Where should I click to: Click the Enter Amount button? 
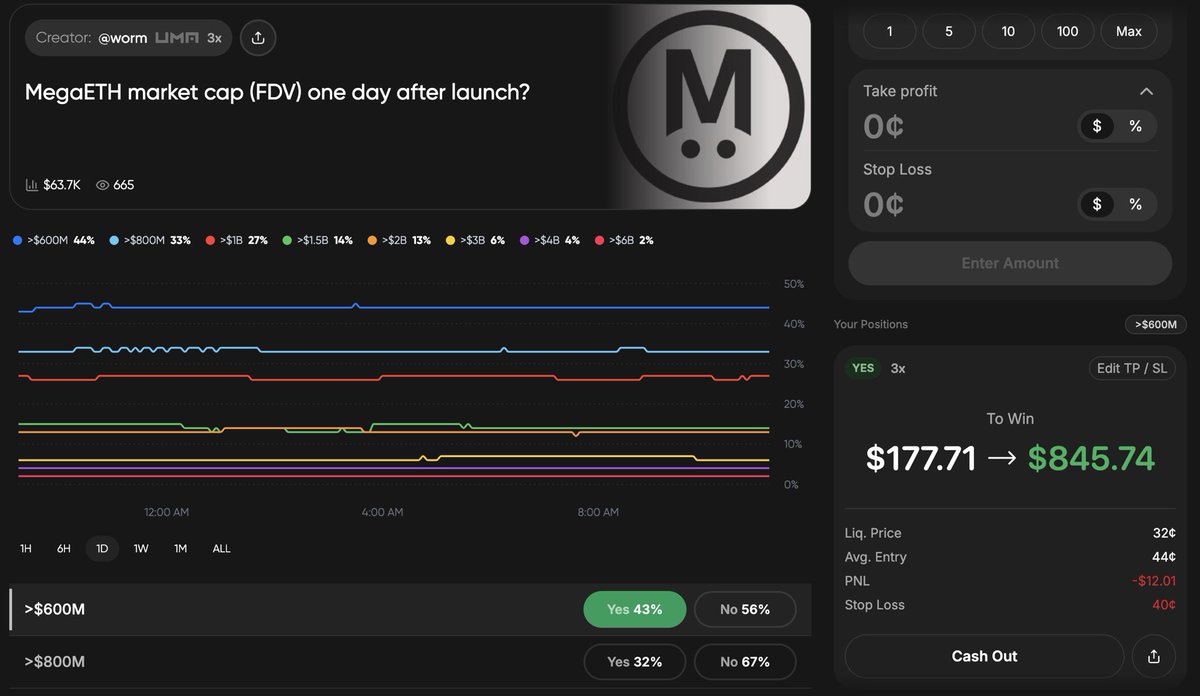pos(1010,263)
